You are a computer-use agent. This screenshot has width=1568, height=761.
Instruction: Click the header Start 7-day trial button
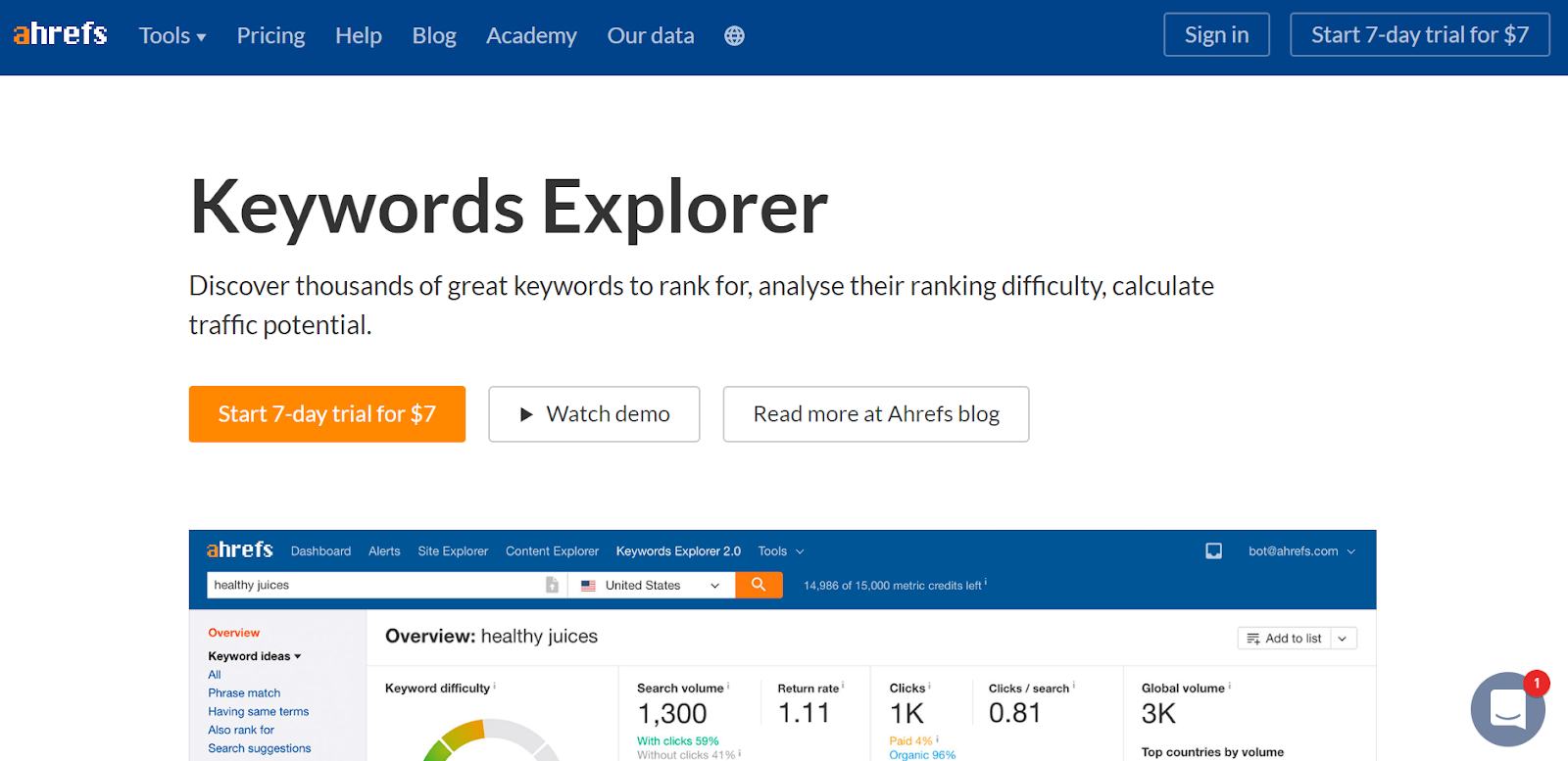point(1420,34)
